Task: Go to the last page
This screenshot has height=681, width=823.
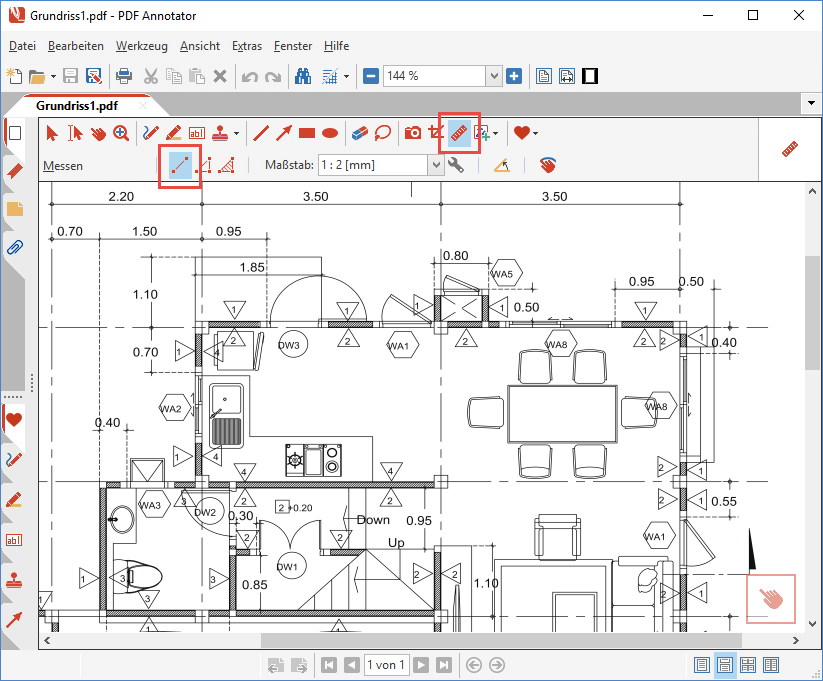Action: tap(444, 665)
